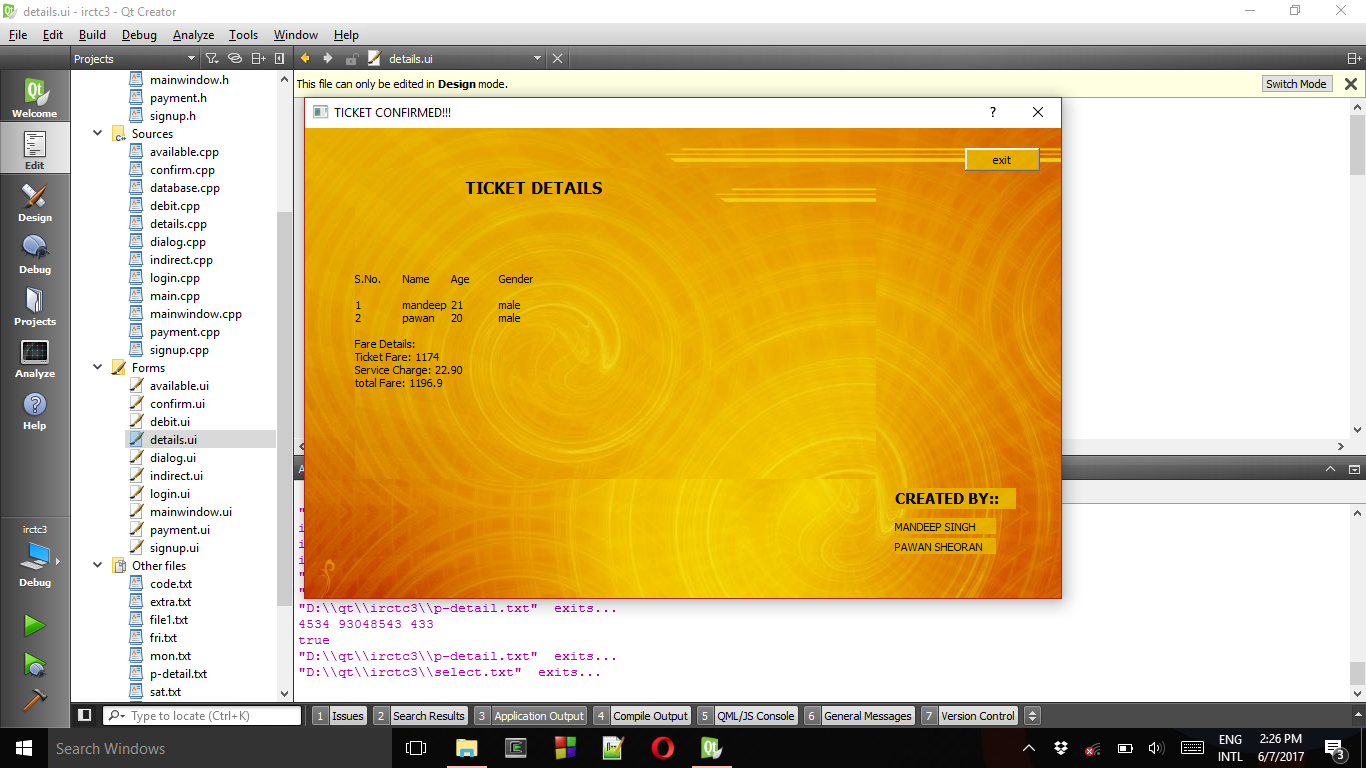
Task: Synchronize with editor link icon
Action: coord(235,59)
